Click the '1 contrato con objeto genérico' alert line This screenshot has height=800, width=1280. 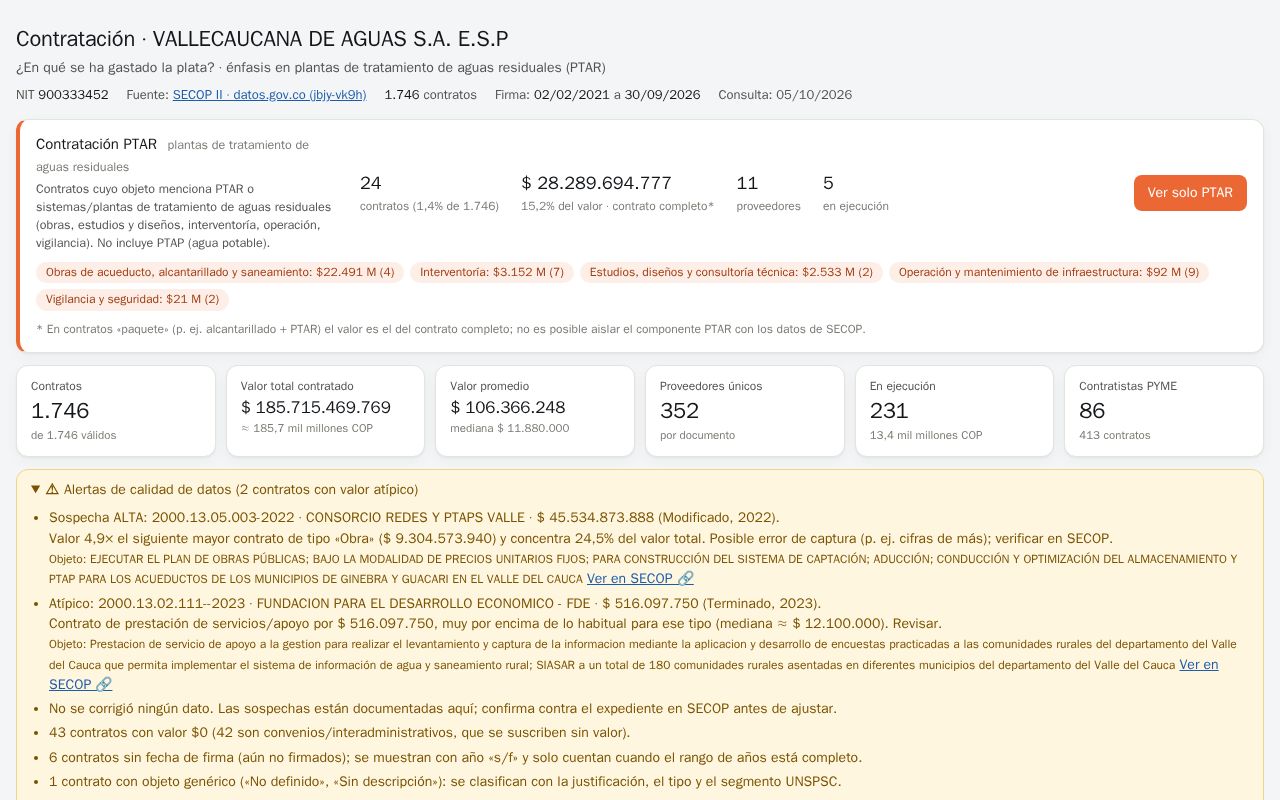pyautogui.click(x=445, y=782)
